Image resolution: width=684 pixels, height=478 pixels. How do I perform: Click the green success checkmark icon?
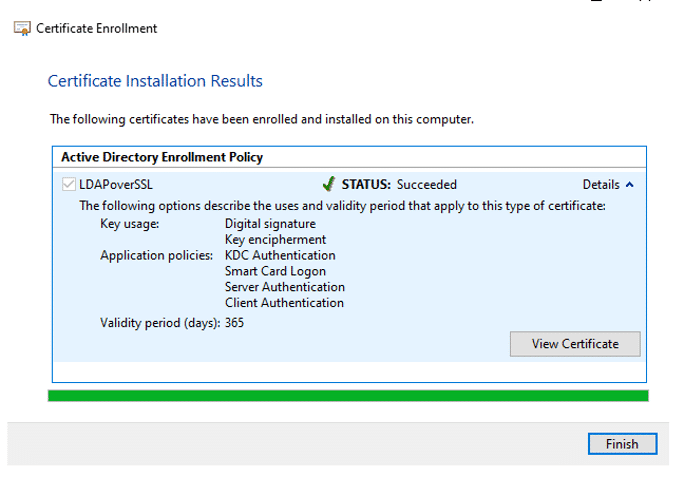coord(328,184)
